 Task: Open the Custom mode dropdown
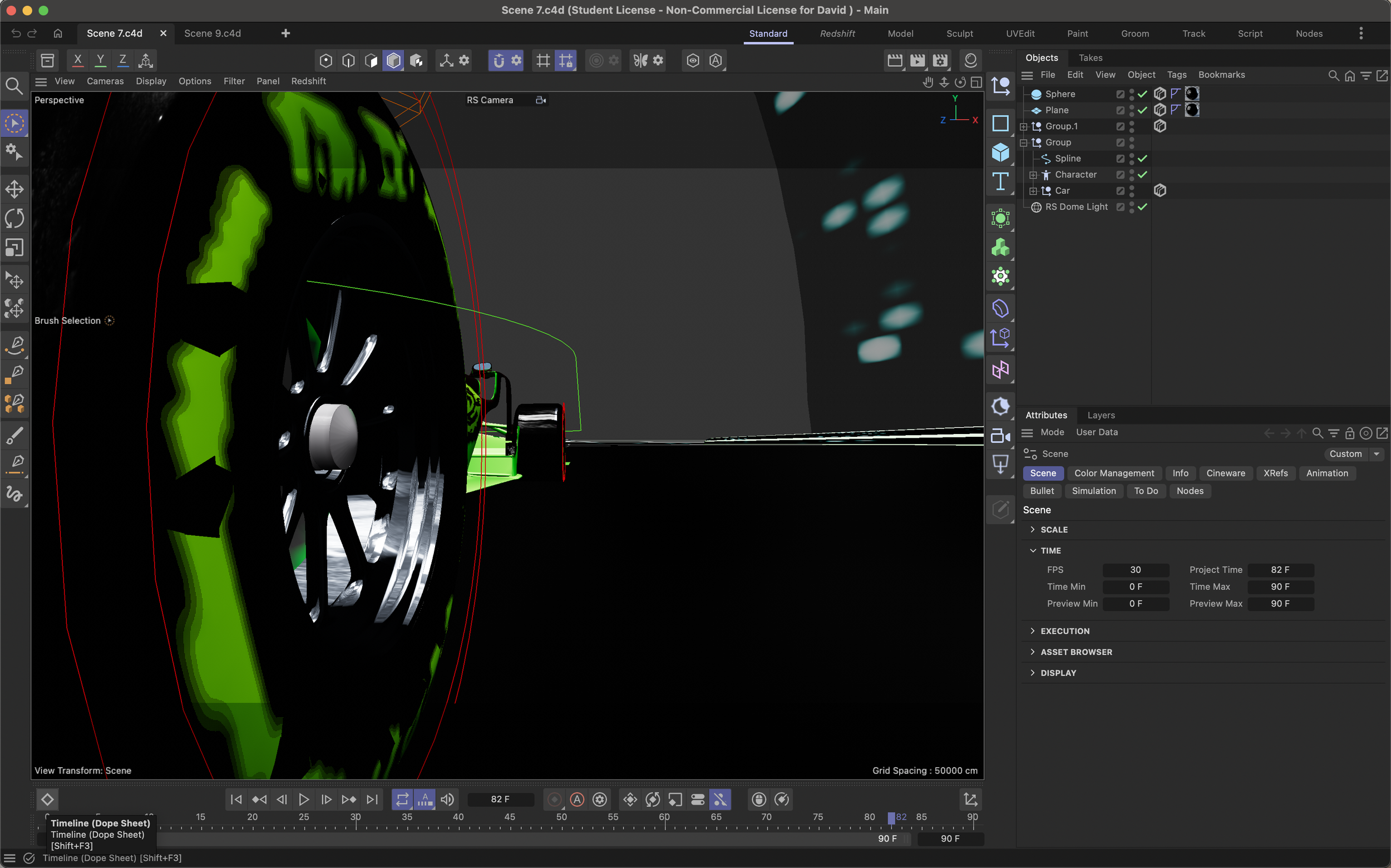1354,454
